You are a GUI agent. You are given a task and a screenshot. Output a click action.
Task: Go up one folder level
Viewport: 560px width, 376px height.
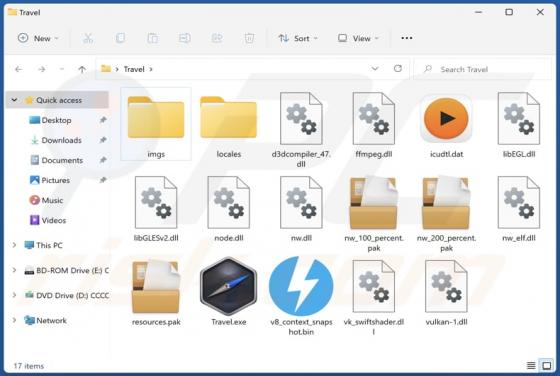click(82, 69)
